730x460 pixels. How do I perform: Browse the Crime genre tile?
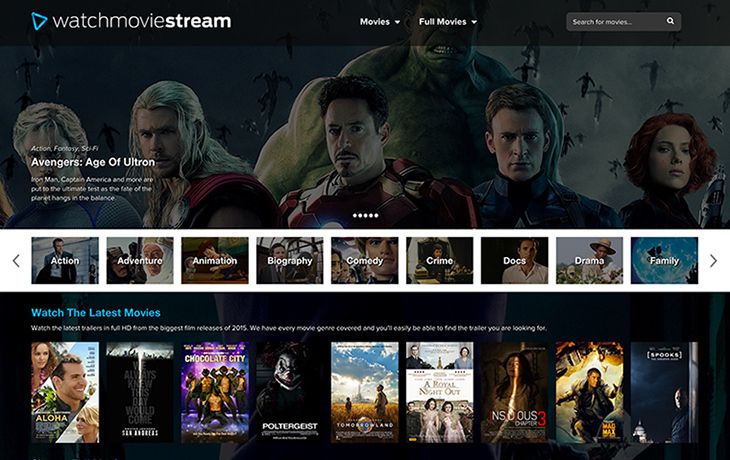tap(439, 261)
